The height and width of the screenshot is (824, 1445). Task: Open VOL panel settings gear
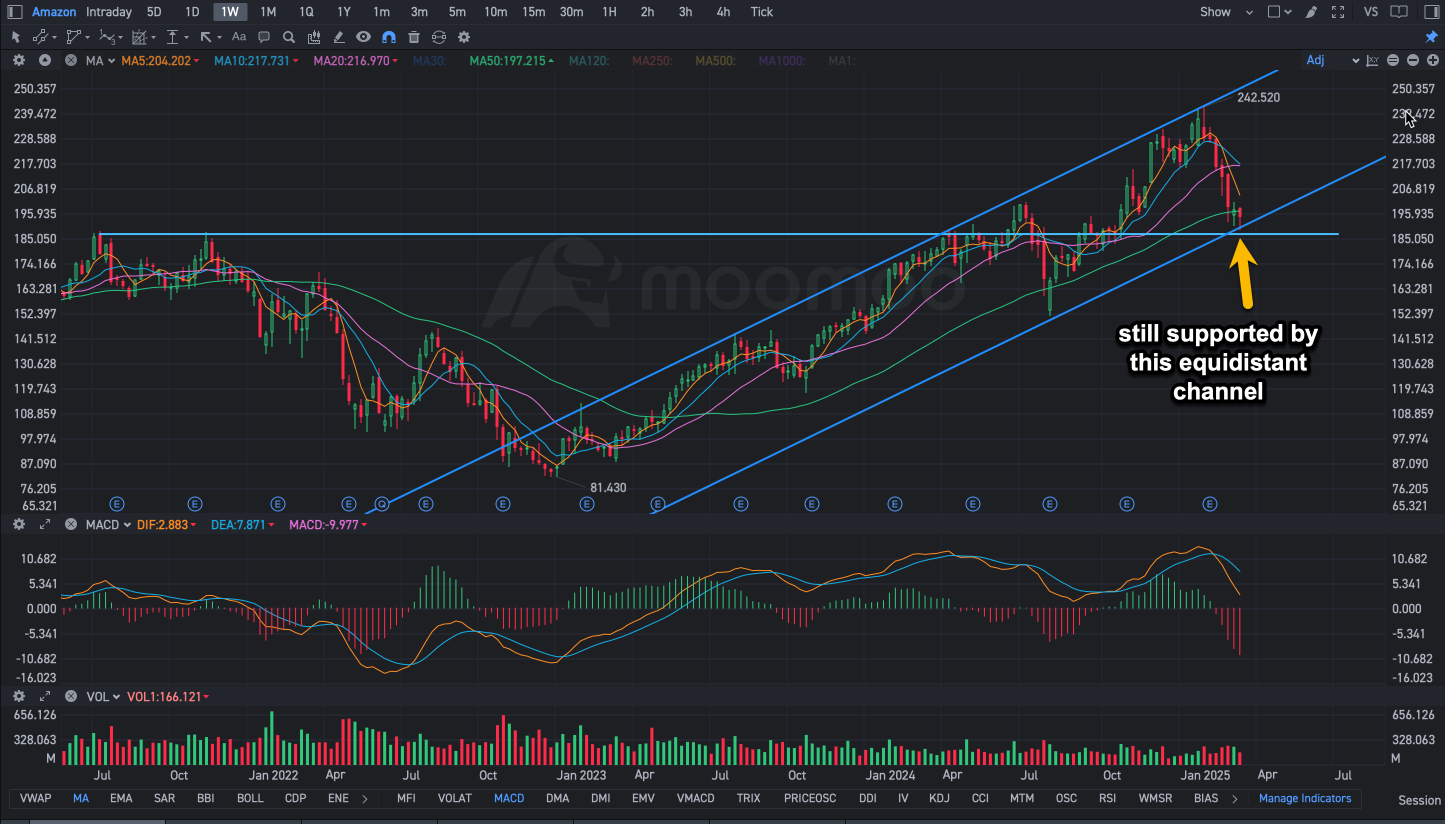19,696
